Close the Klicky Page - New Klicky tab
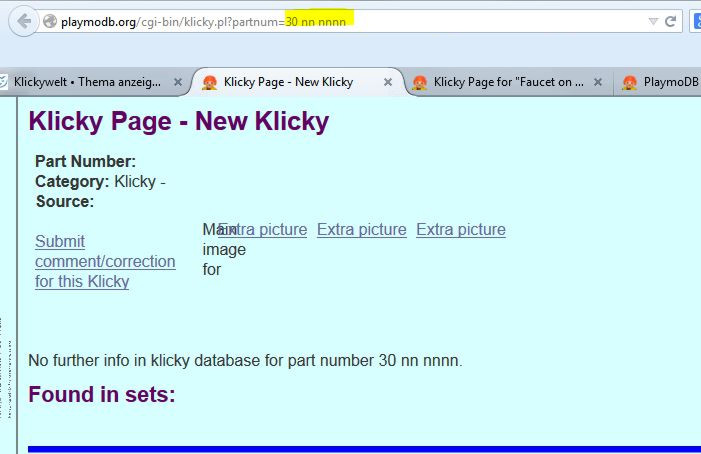This screenshot has width=701, height=454. [388, 82]
